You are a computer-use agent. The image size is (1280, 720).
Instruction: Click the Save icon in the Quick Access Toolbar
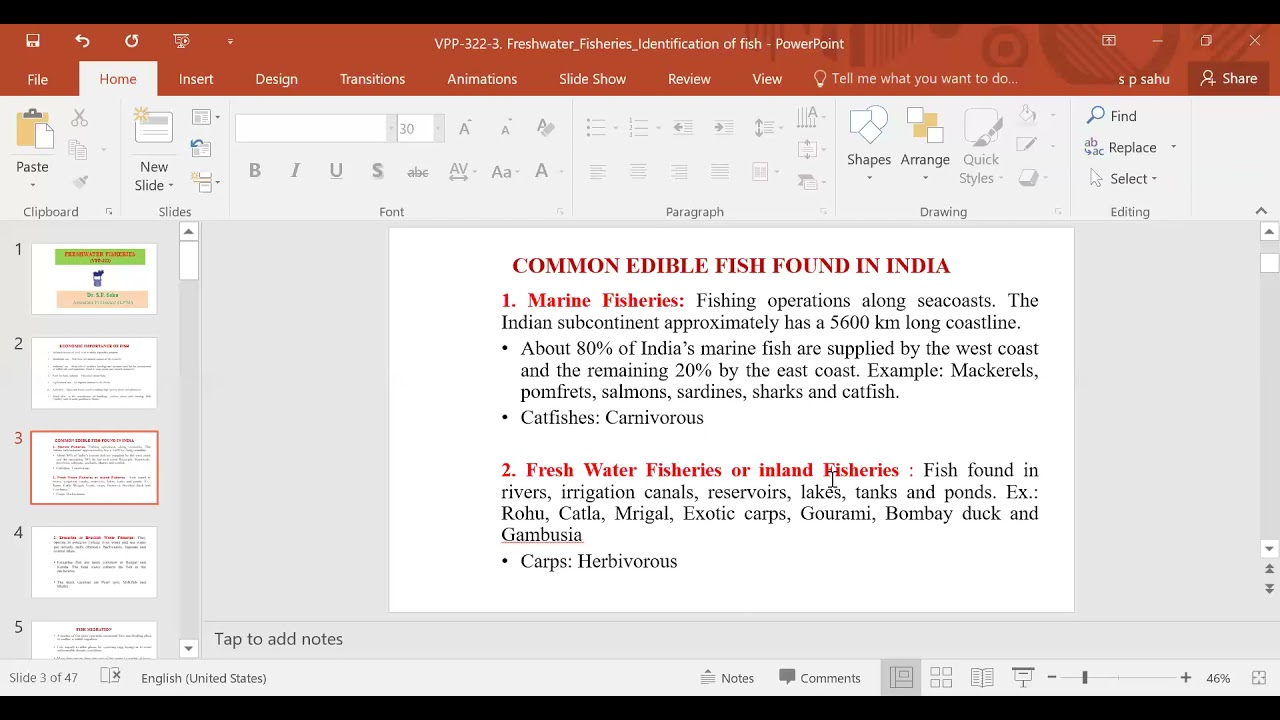click(x=33, y=41)
